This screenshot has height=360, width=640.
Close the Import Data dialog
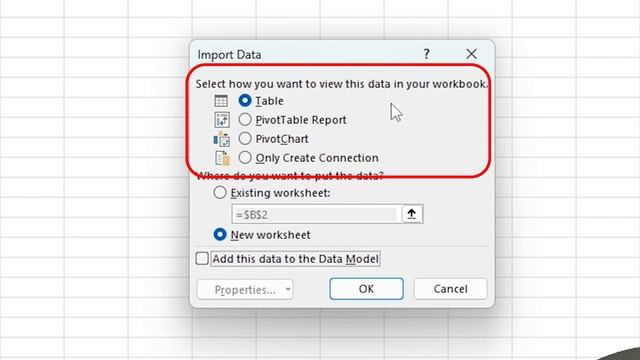(x=471, y=54)
